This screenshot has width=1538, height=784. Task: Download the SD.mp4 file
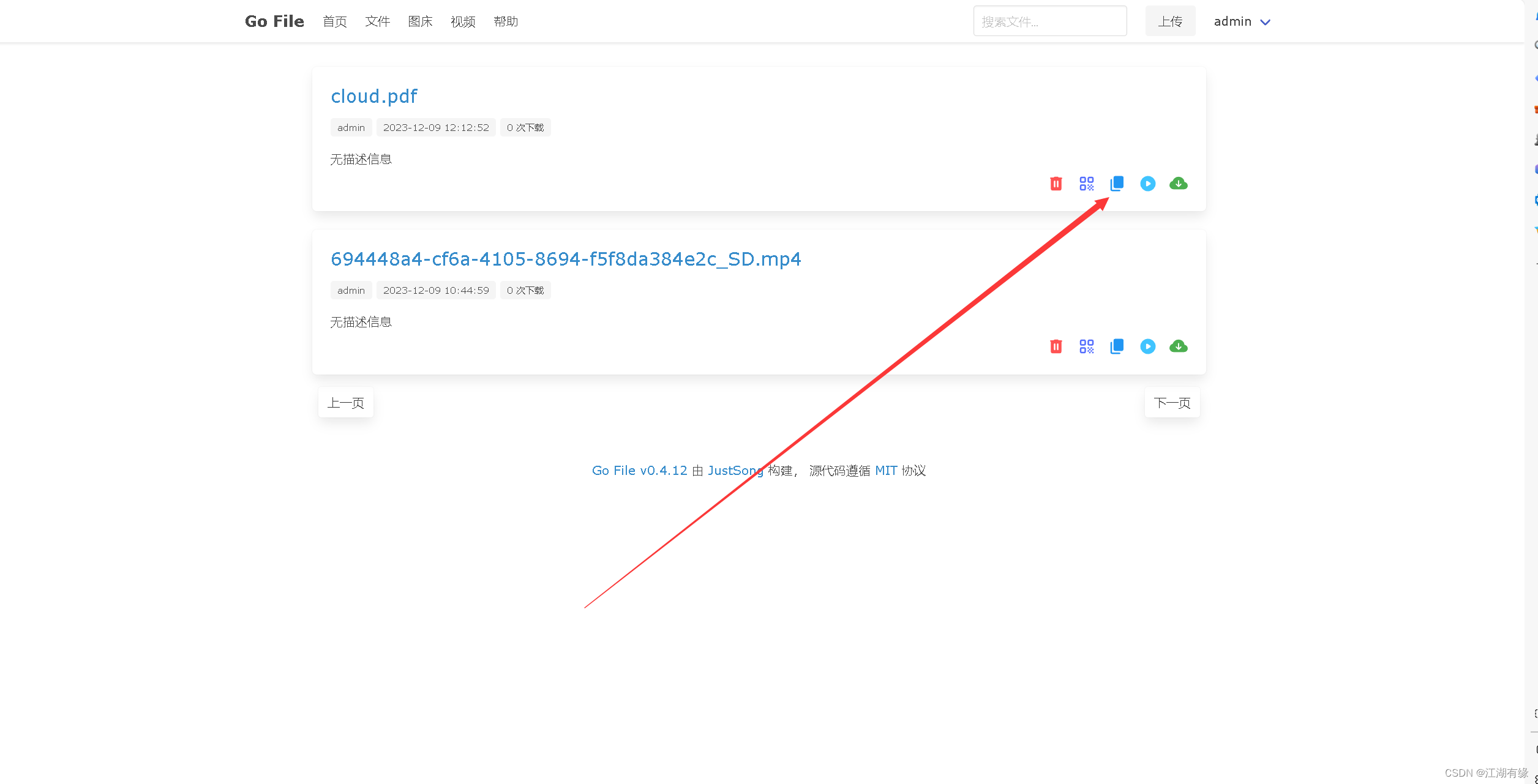(1178, 346)
